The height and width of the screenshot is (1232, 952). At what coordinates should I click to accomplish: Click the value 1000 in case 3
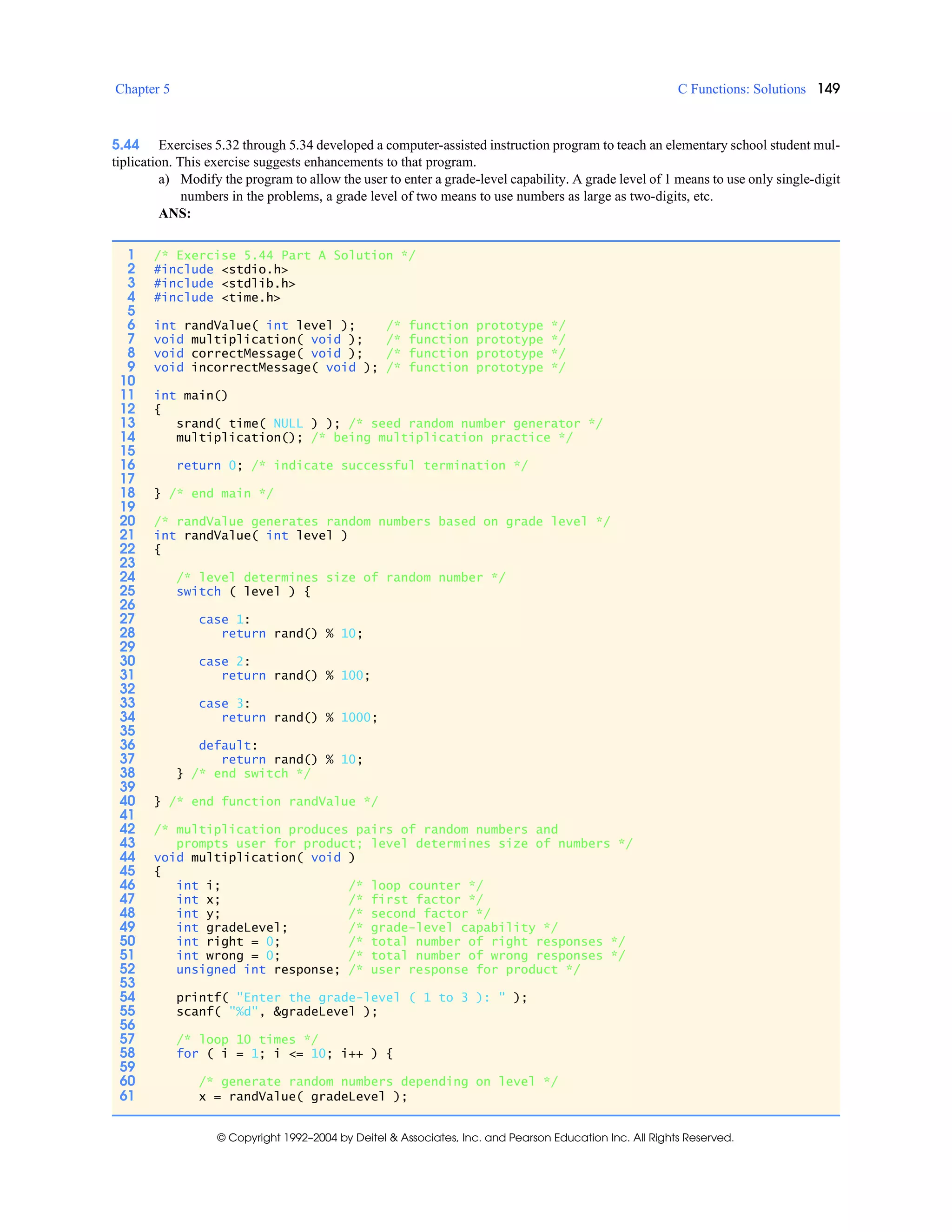355,717
